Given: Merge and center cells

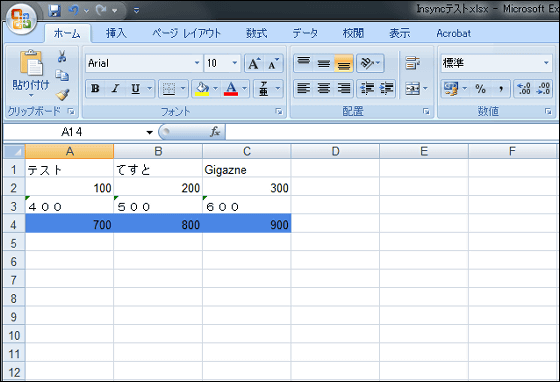Looking at the screenshot, I should tap(413, 89).
